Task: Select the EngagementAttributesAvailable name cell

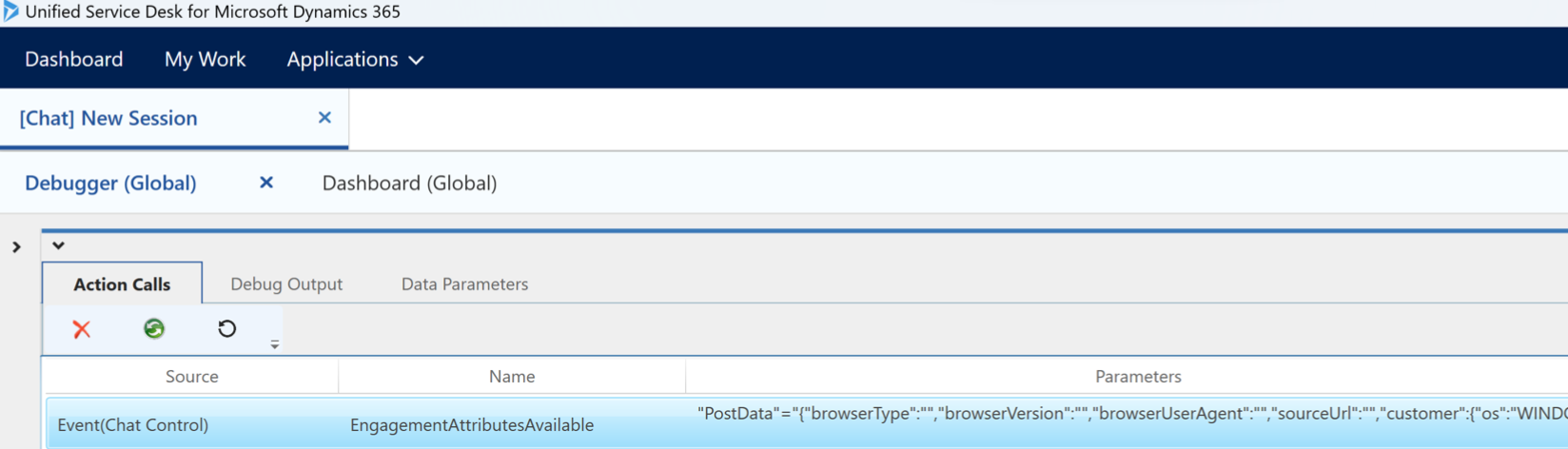Action: coord(472,425)
